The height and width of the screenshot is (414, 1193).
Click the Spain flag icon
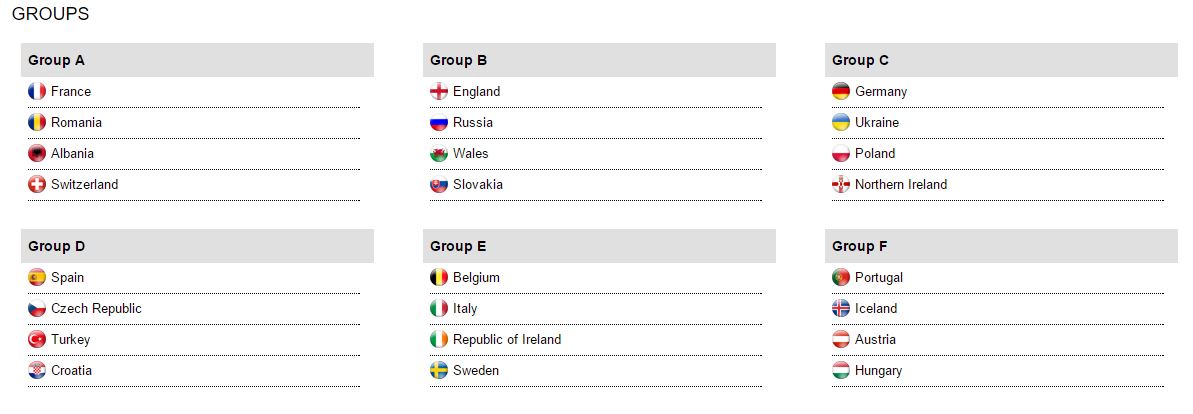pos(37,278)
